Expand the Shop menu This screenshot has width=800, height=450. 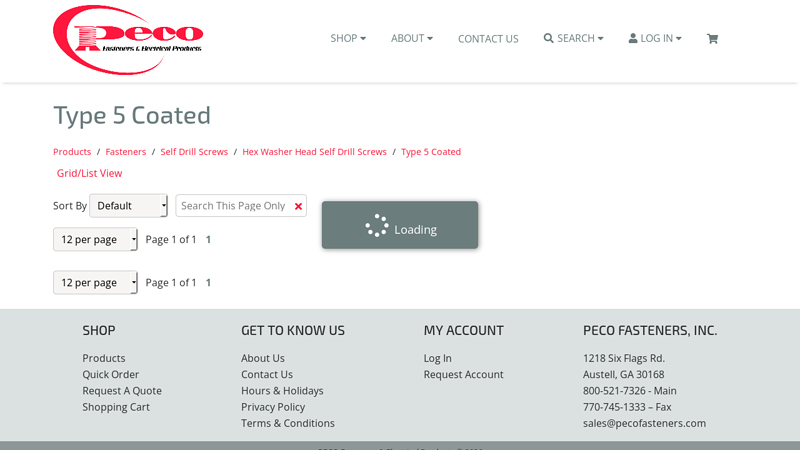tap(348, 38)
